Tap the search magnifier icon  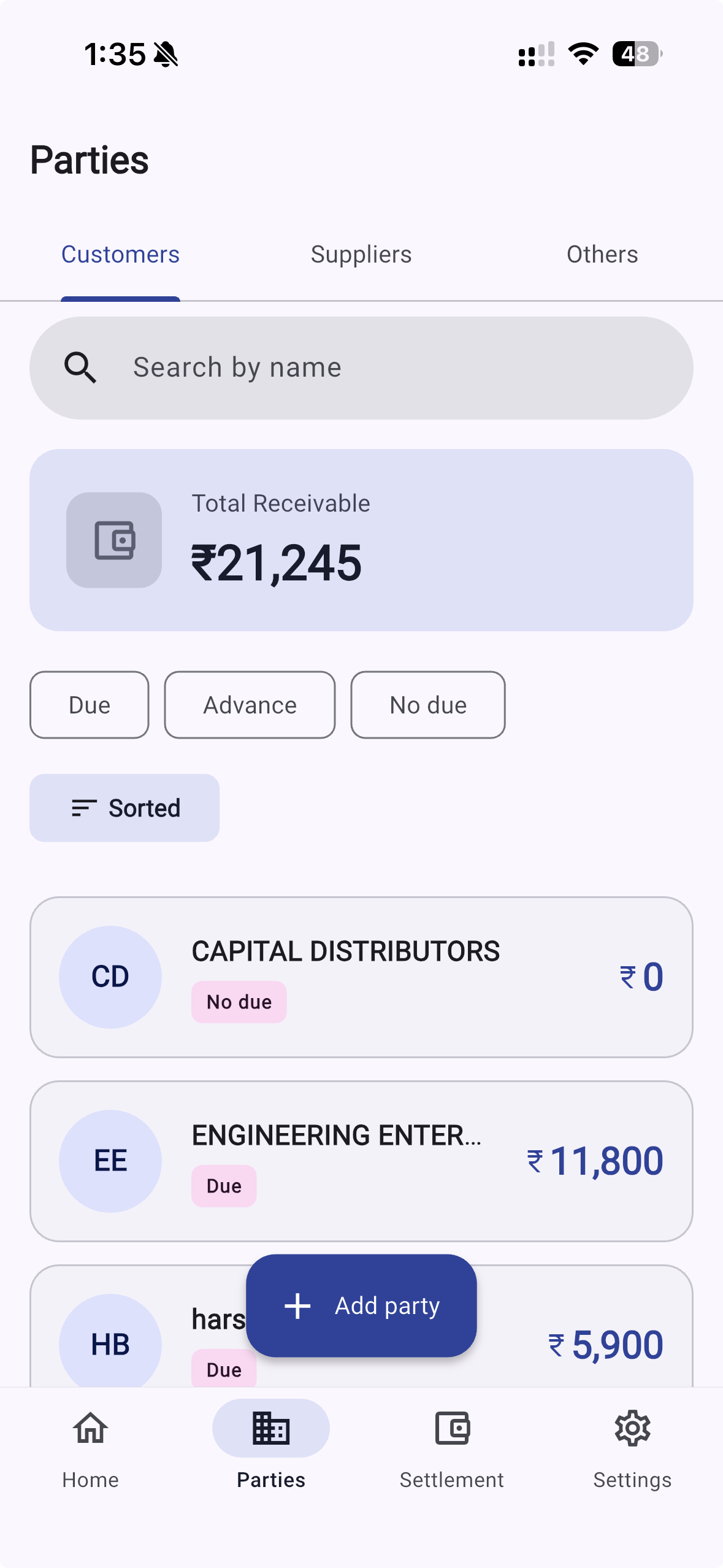[x=80, y=368]
